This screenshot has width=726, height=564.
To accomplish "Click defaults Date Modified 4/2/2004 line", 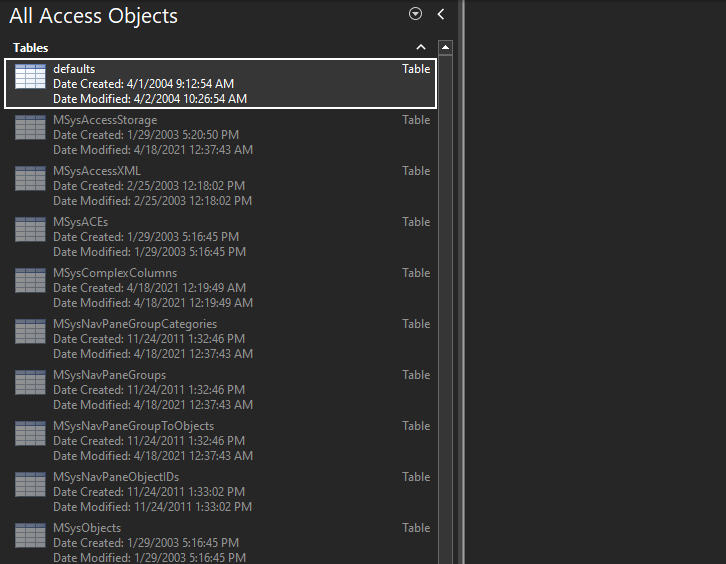I will 150,99.
